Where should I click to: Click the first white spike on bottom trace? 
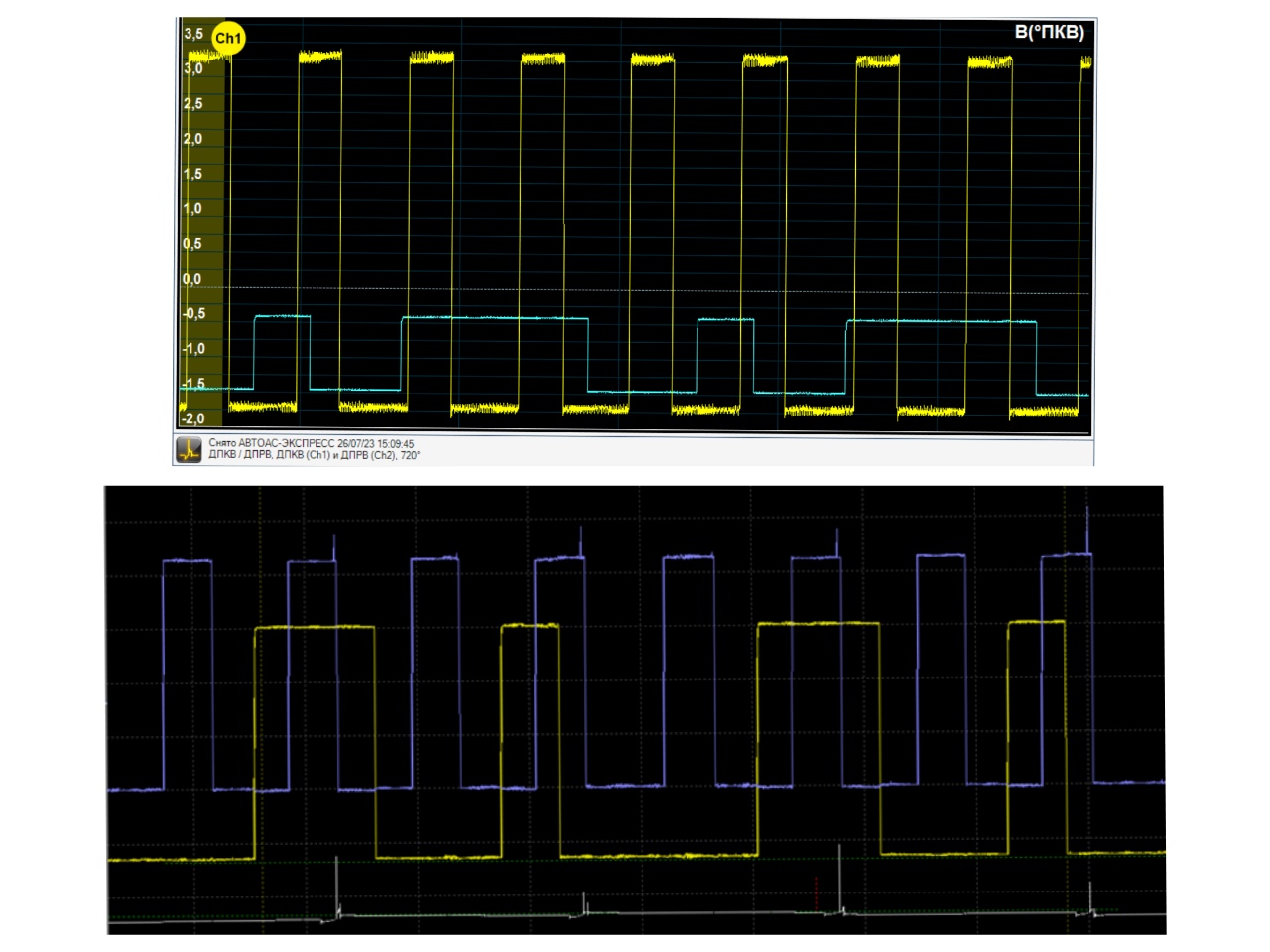tap(338, 888)
